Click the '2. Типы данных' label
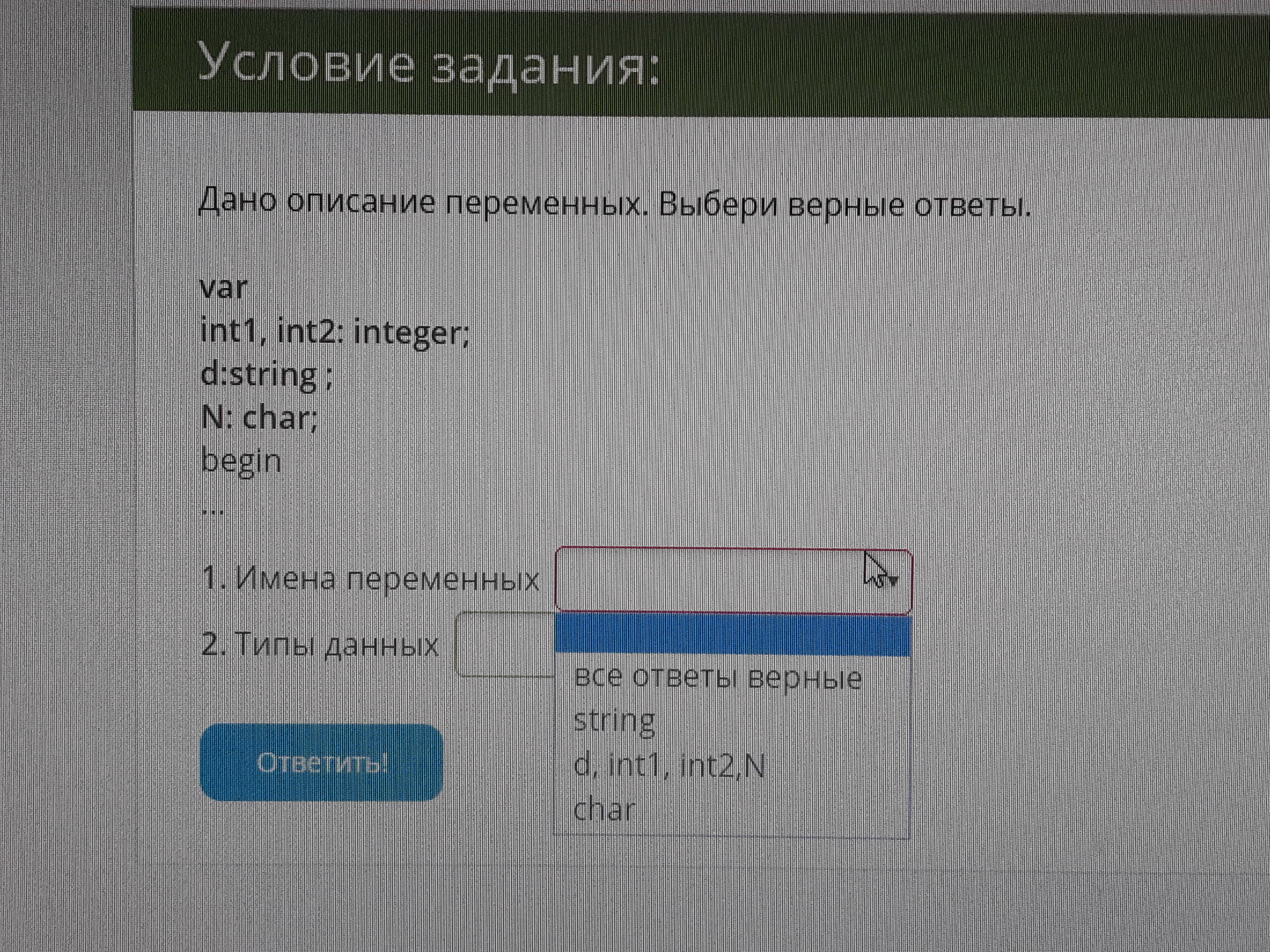The image size is (1270, 952). [x=320, y=645]
